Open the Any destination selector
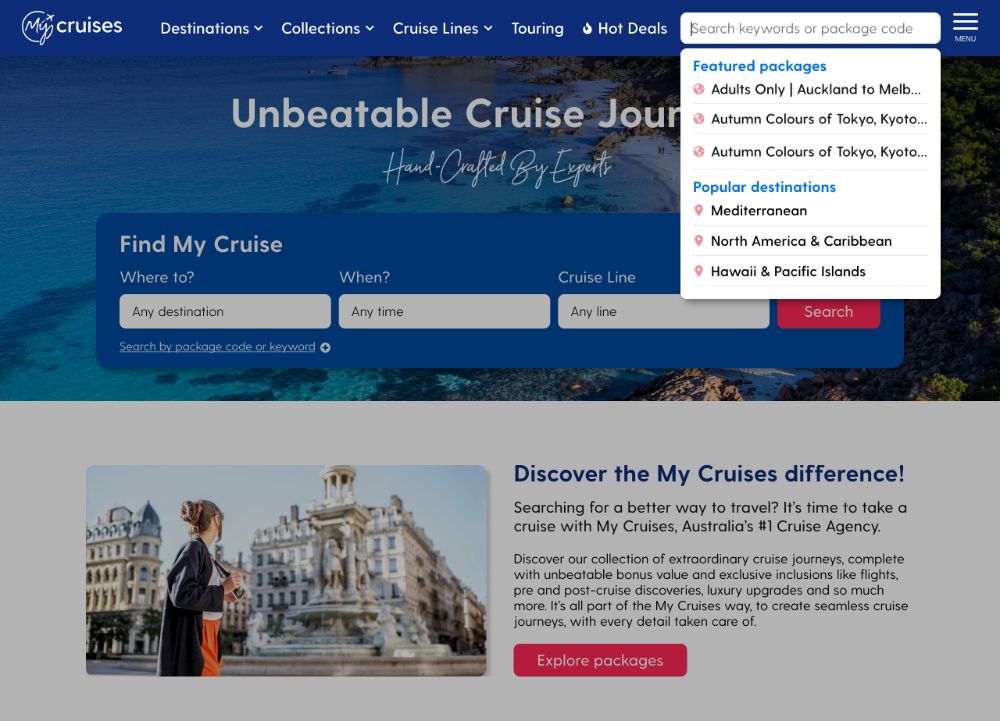The image size is (1000, 721). pyautogui.click(x=225, y=311)
